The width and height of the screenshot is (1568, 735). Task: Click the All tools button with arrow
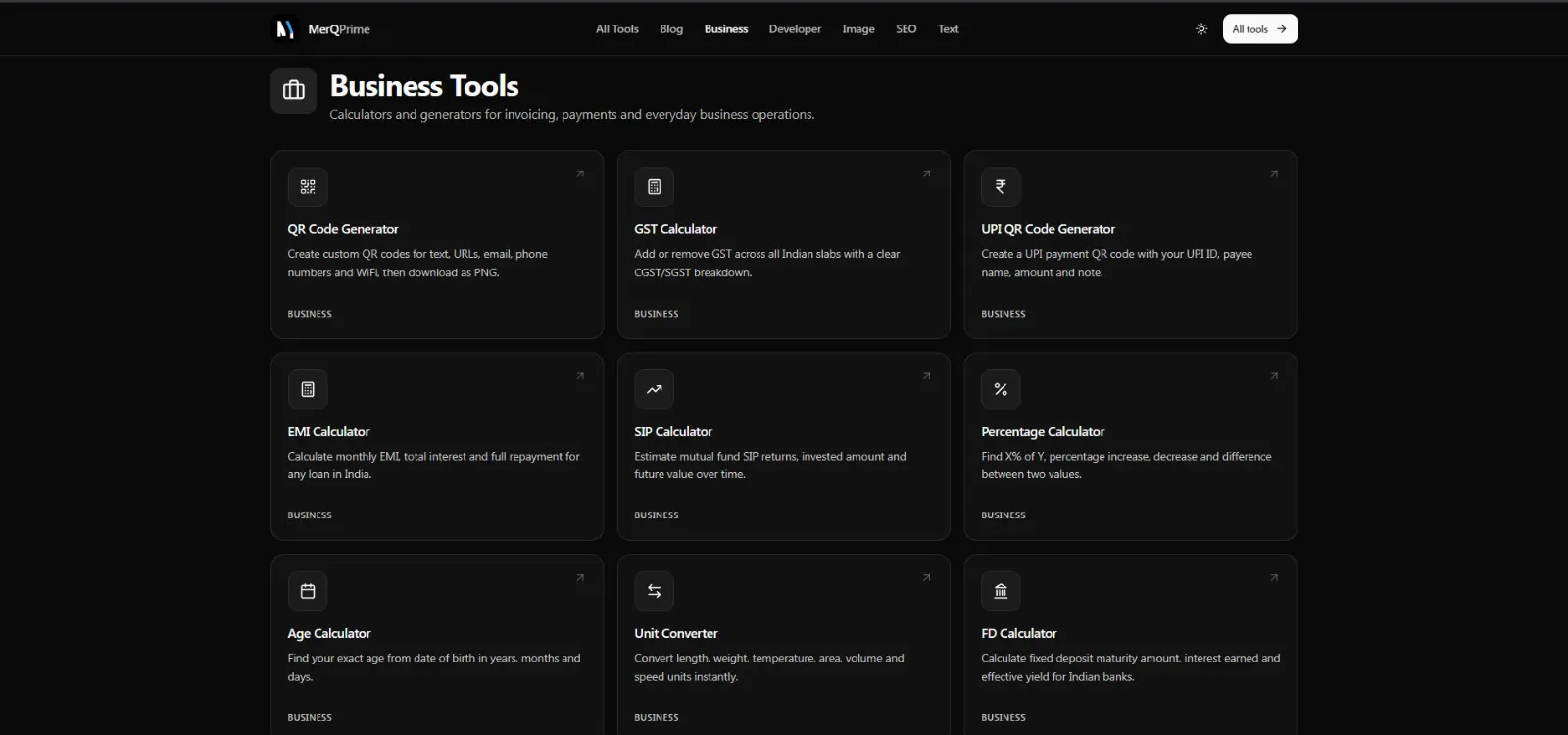point(1260,29)
